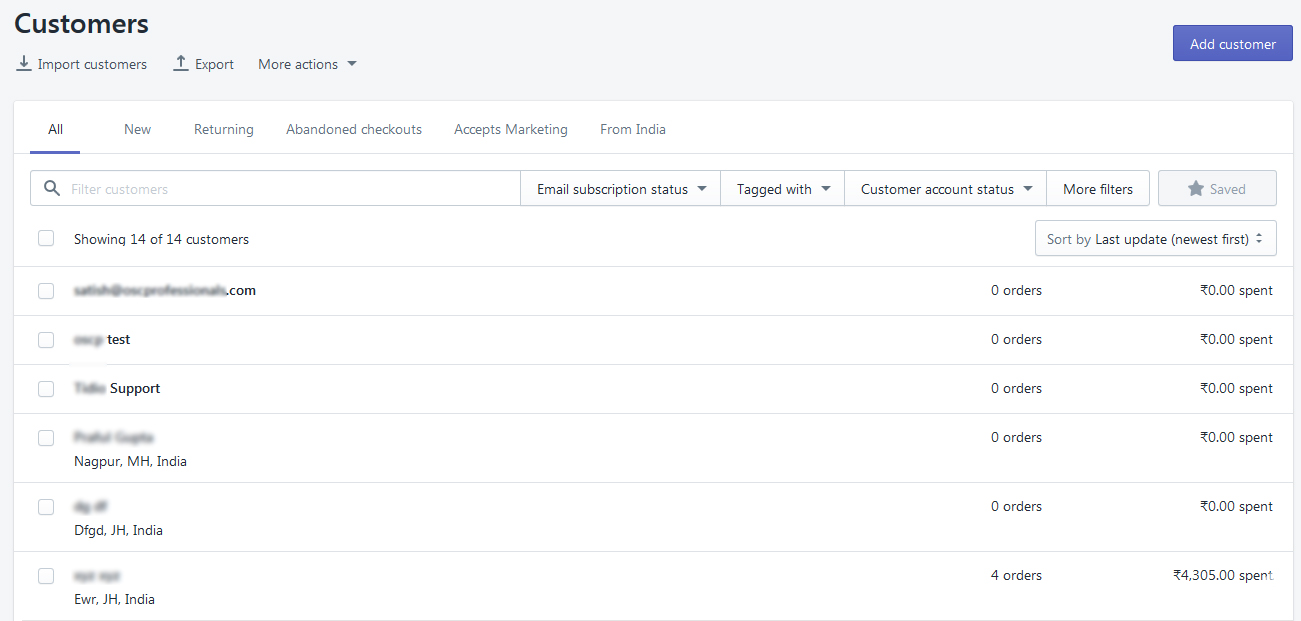Click the Export button
Screen dimensions: 1301x621
coord(204,64)
